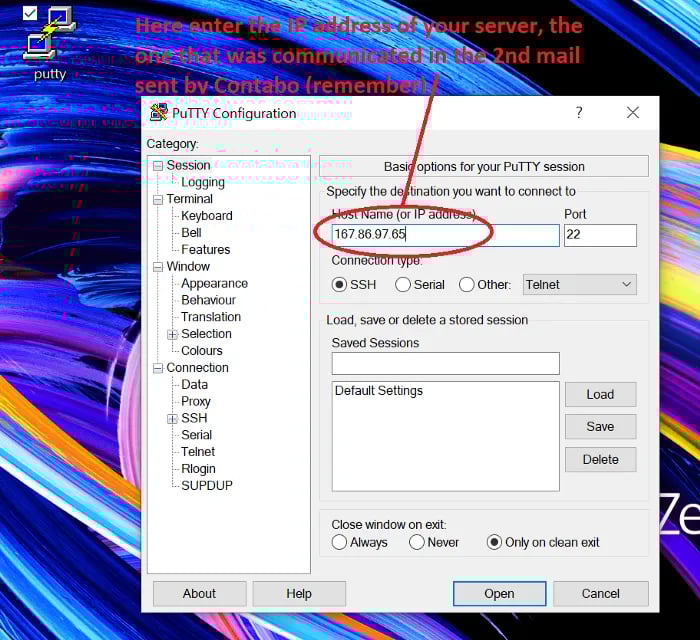Open the Serial category in tree
The width and height of the screenshot is (700, 640).
pyautogui.click(x=196, y=435)
